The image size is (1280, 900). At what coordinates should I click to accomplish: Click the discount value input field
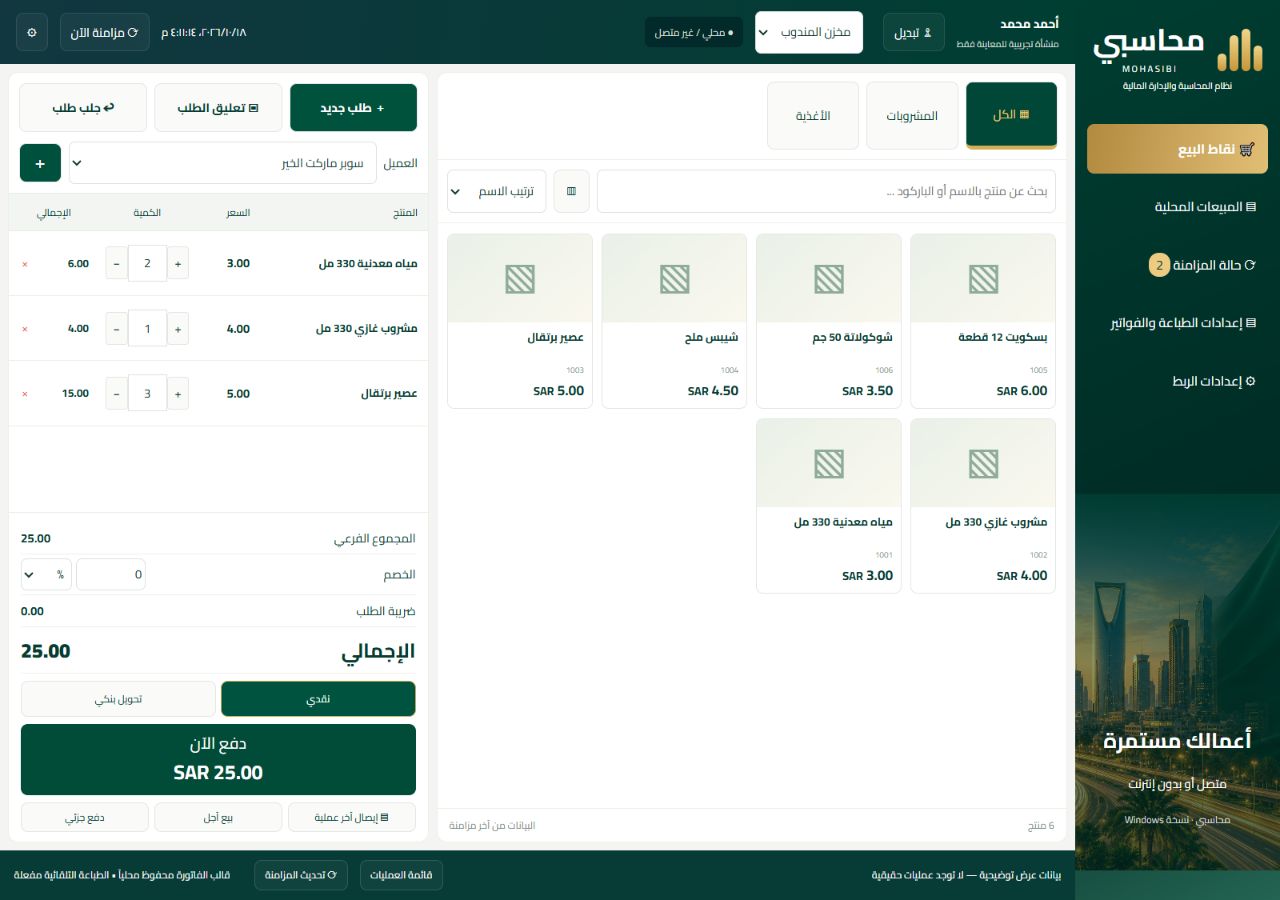(111, 575)
